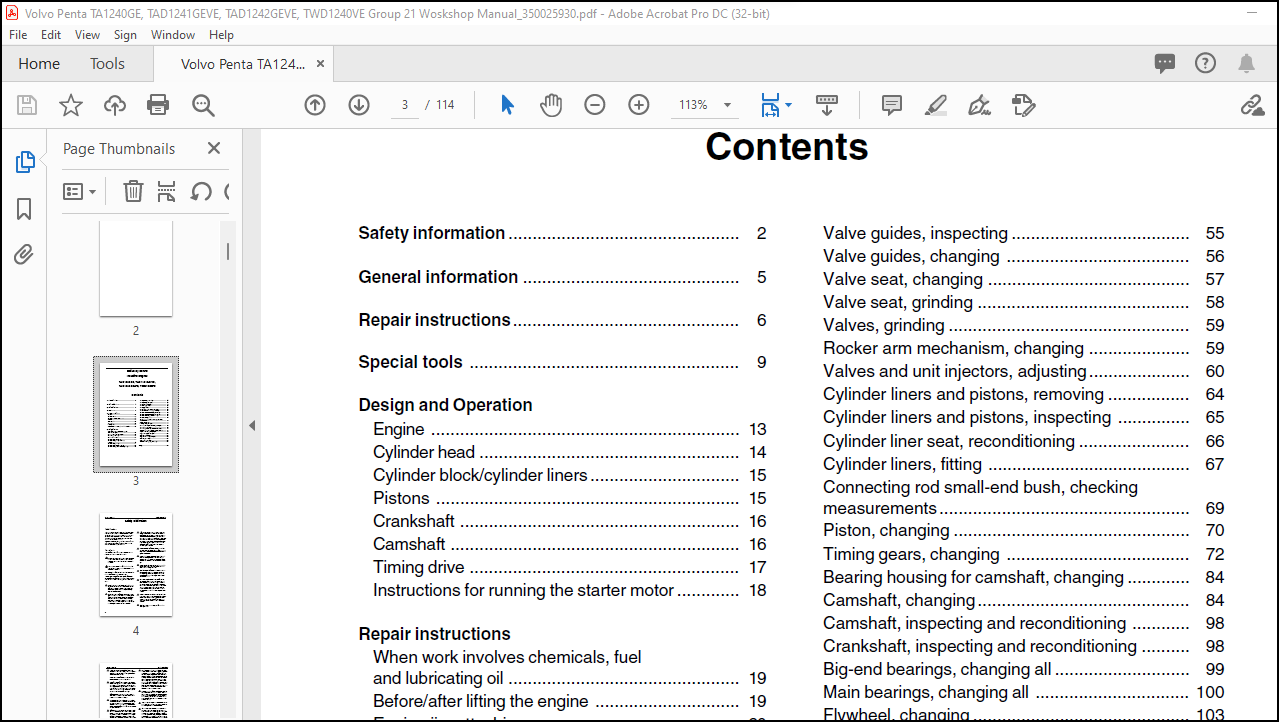Collapse the navigation pane with arrow
Screen dimensions: 1279x722
click(252, 425)
